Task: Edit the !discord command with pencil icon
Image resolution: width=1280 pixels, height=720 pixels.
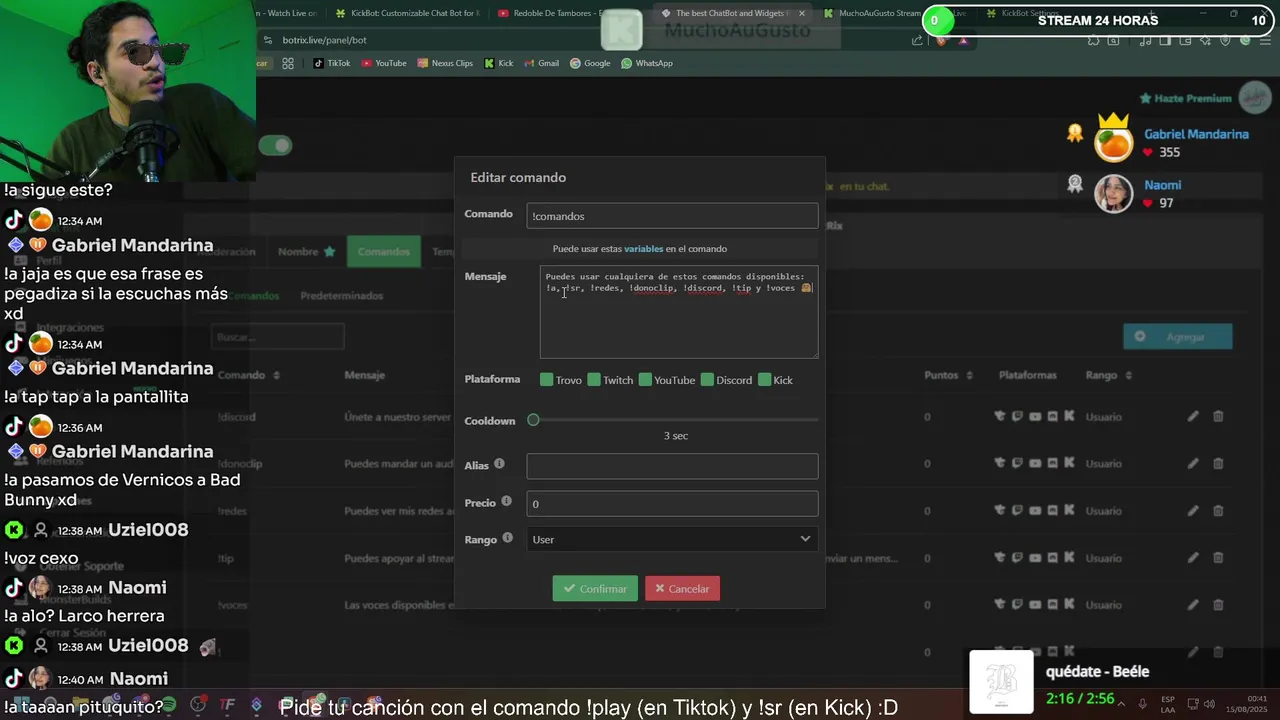Action: pos(1193,417)
